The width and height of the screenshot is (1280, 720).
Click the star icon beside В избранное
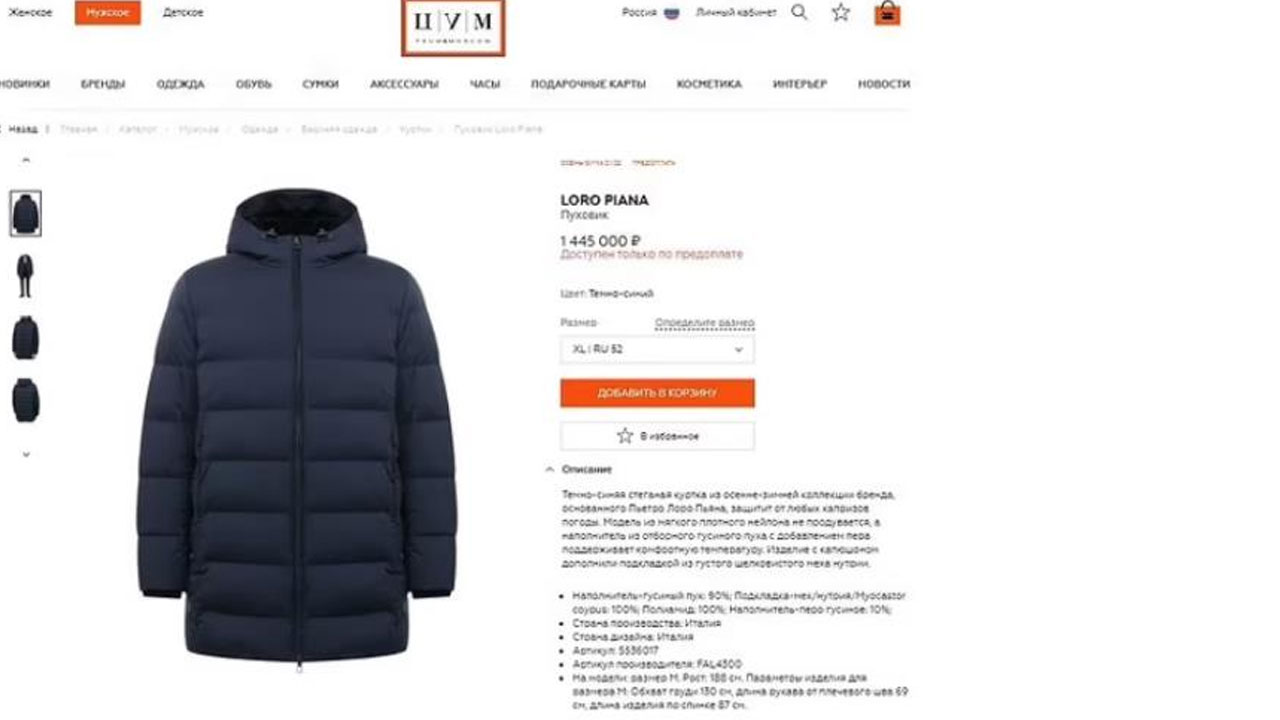pos(625,436)
